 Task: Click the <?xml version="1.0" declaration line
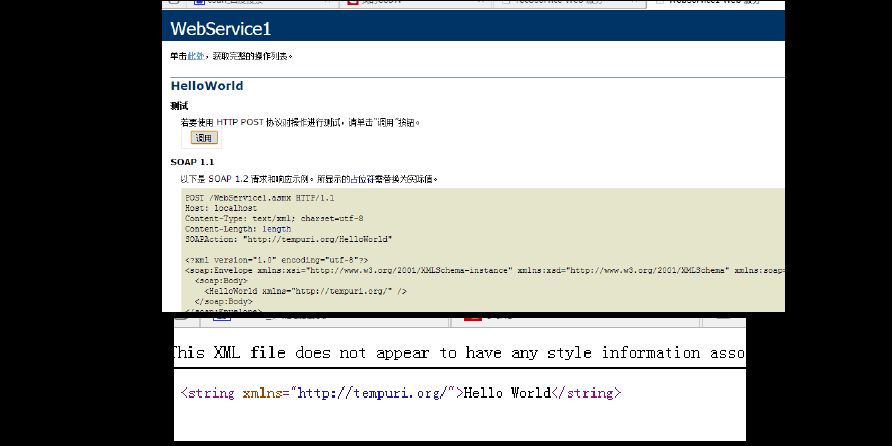(x=276, y=259)
